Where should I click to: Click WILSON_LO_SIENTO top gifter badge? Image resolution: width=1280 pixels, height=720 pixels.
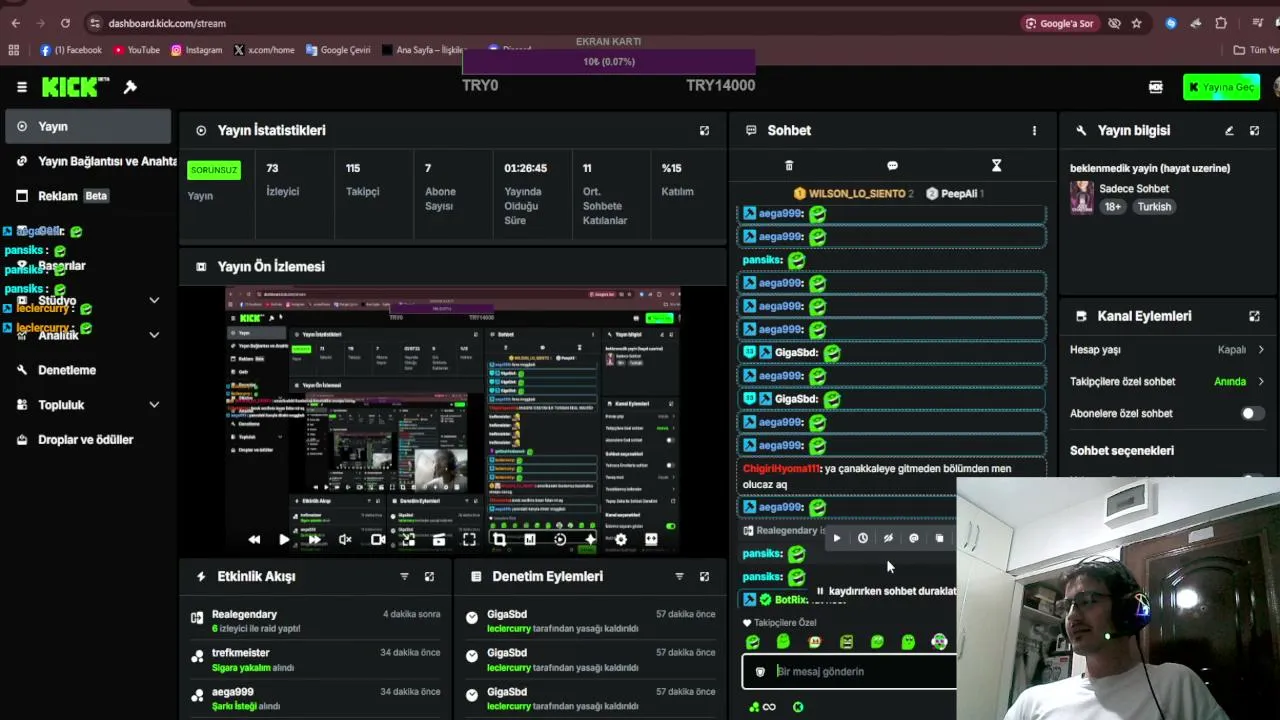pos(853,193)
